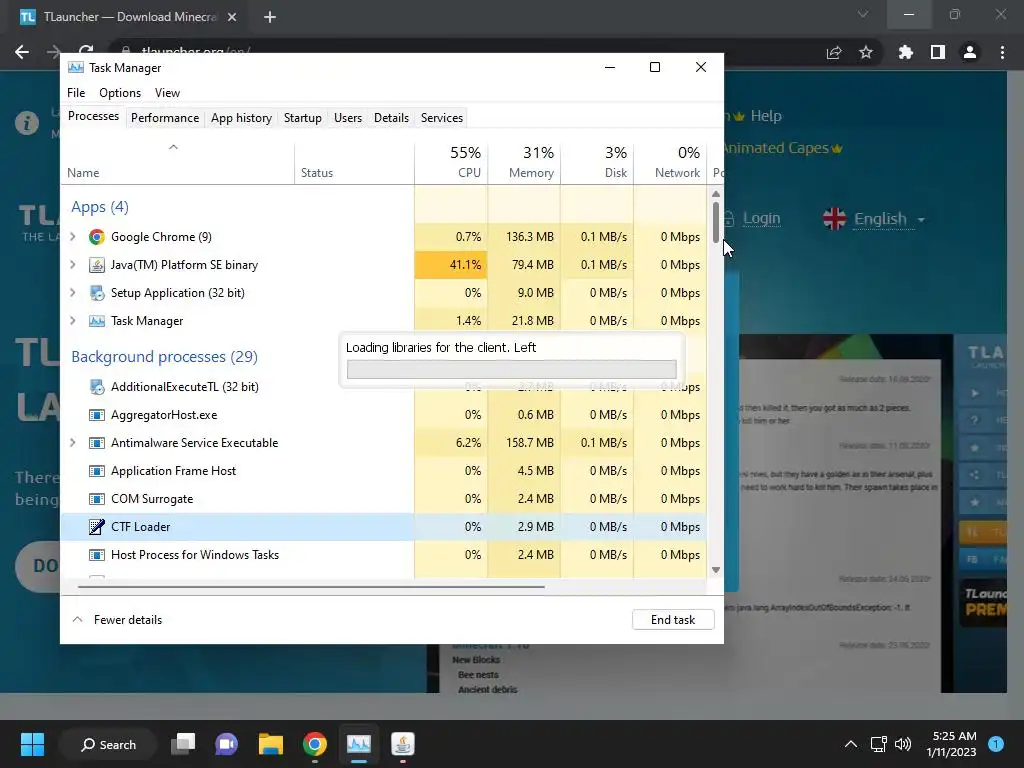Screen dimensions: 1024x768
Task: Expand the Google Chrome (9) process group
Action: [72, 237]
